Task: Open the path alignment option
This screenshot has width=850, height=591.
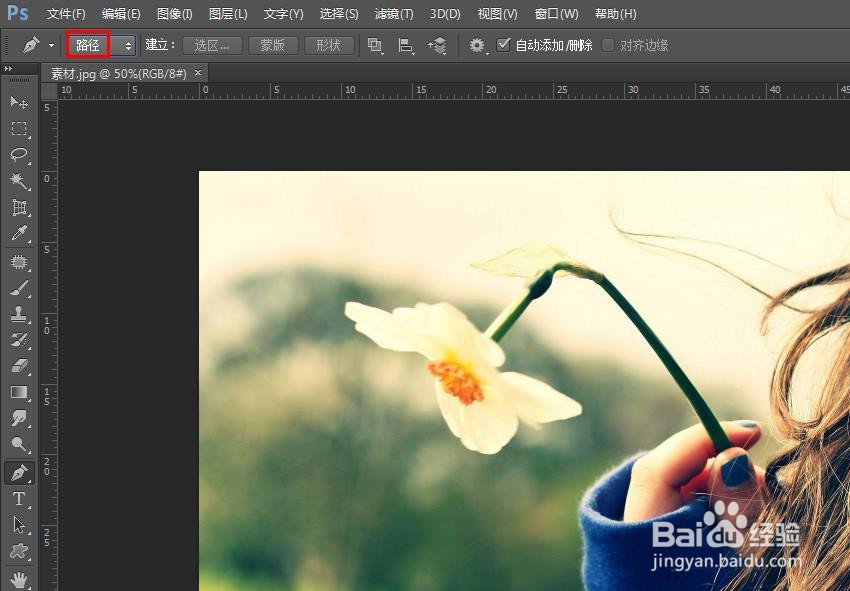Action: tap(405, 46)
